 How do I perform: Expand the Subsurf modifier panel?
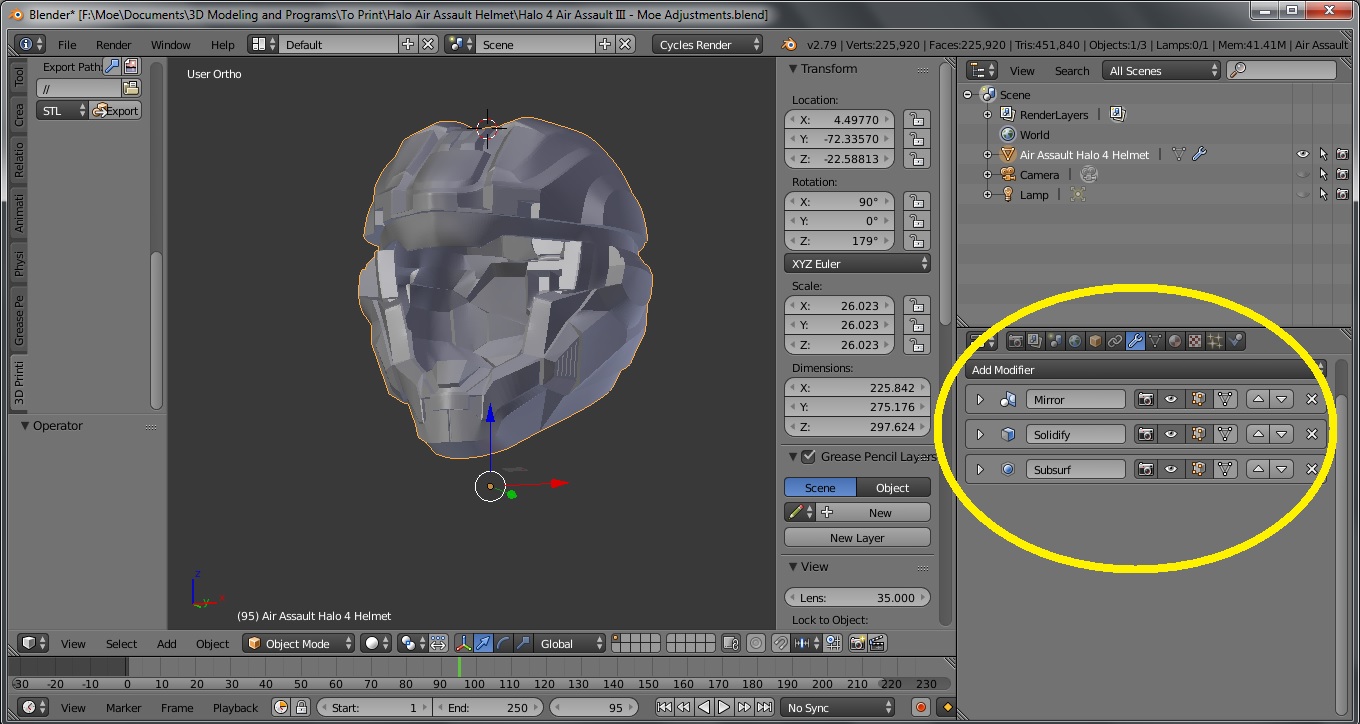click(x=980, y=469)
